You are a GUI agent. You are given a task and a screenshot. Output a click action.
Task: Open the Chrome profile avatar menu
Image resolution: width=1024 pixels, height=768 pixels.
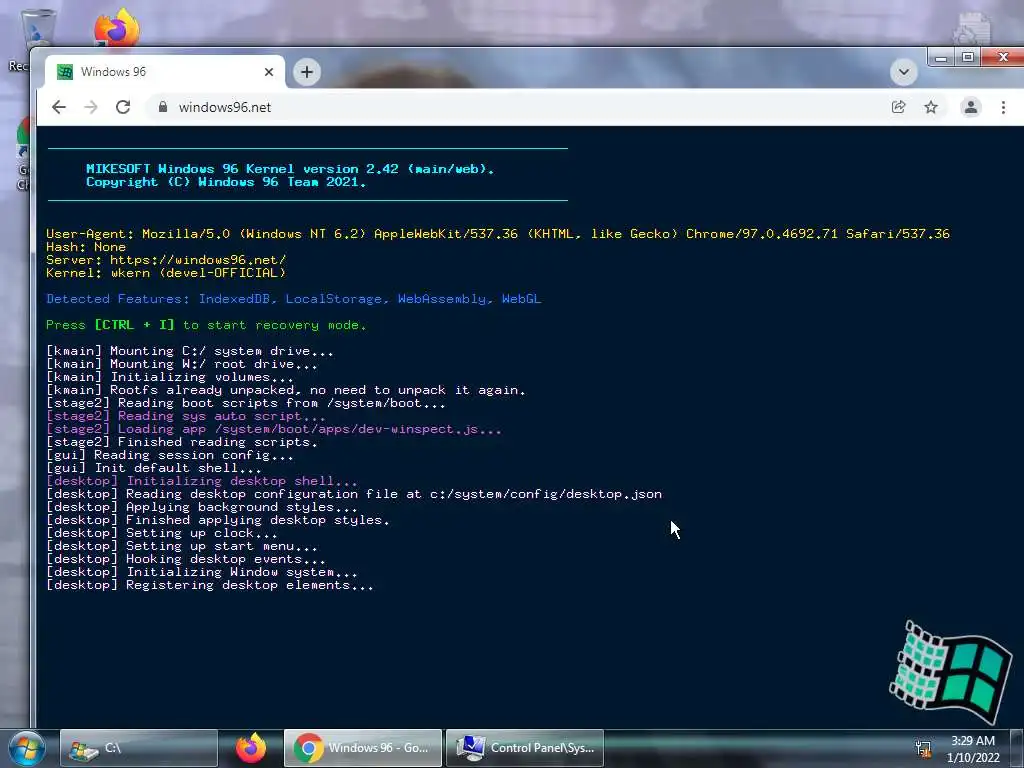point(970,107)
